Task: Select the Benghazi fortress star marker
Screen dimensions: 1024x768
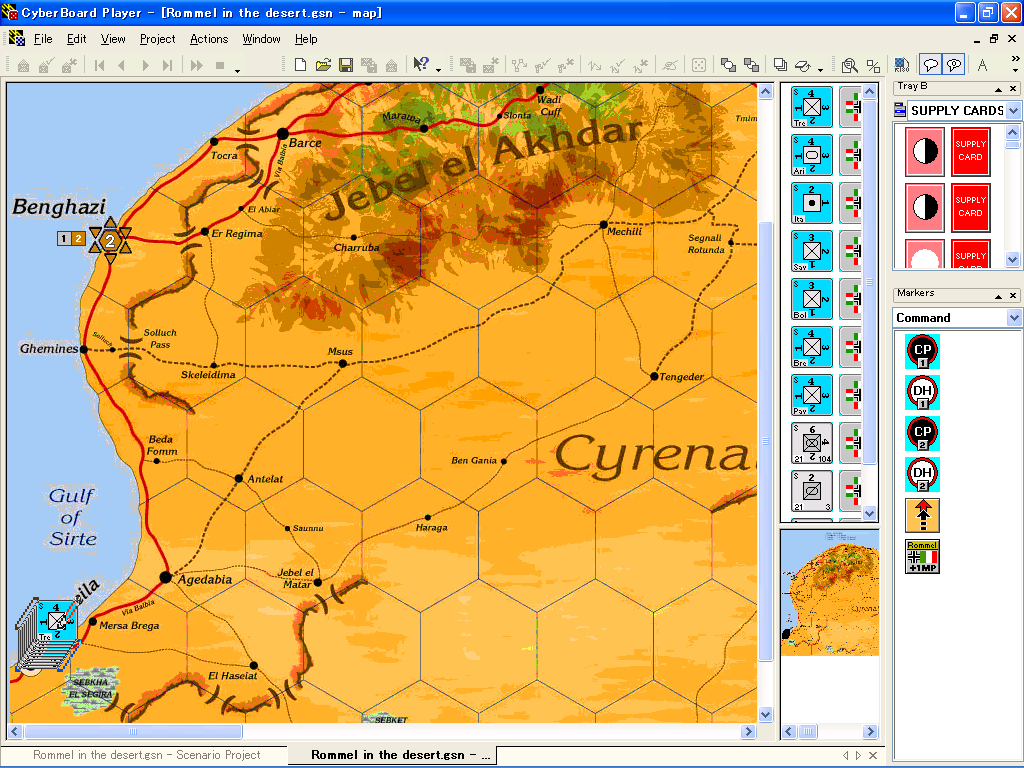Action: [x=110, y=240]
